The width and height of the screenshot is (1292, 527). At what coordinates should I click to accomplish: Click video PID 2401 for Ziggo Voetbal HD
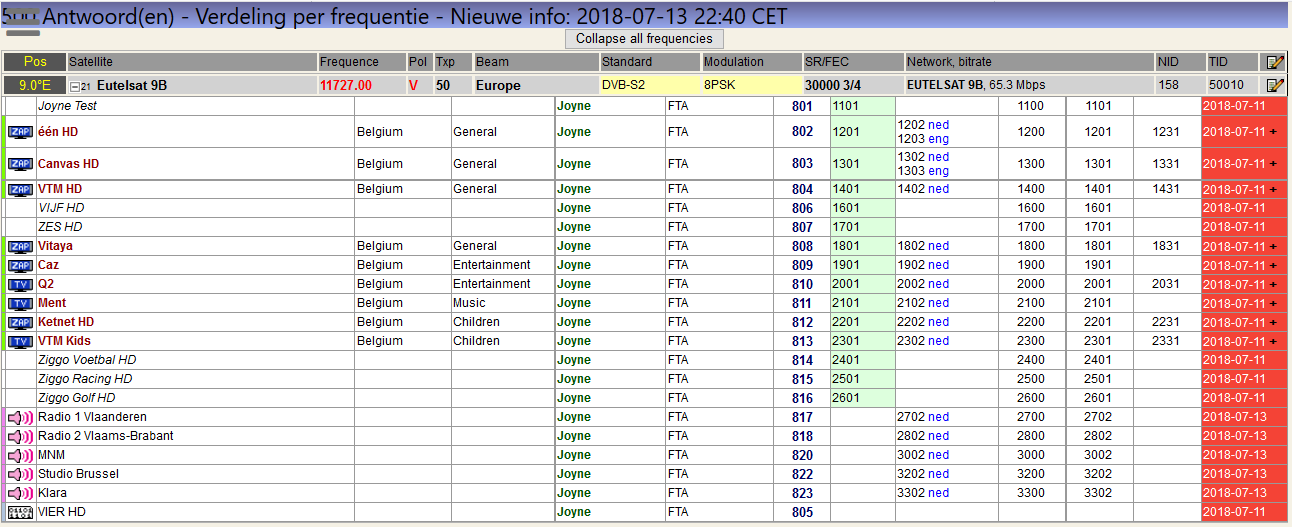click(x=846, y=360)
